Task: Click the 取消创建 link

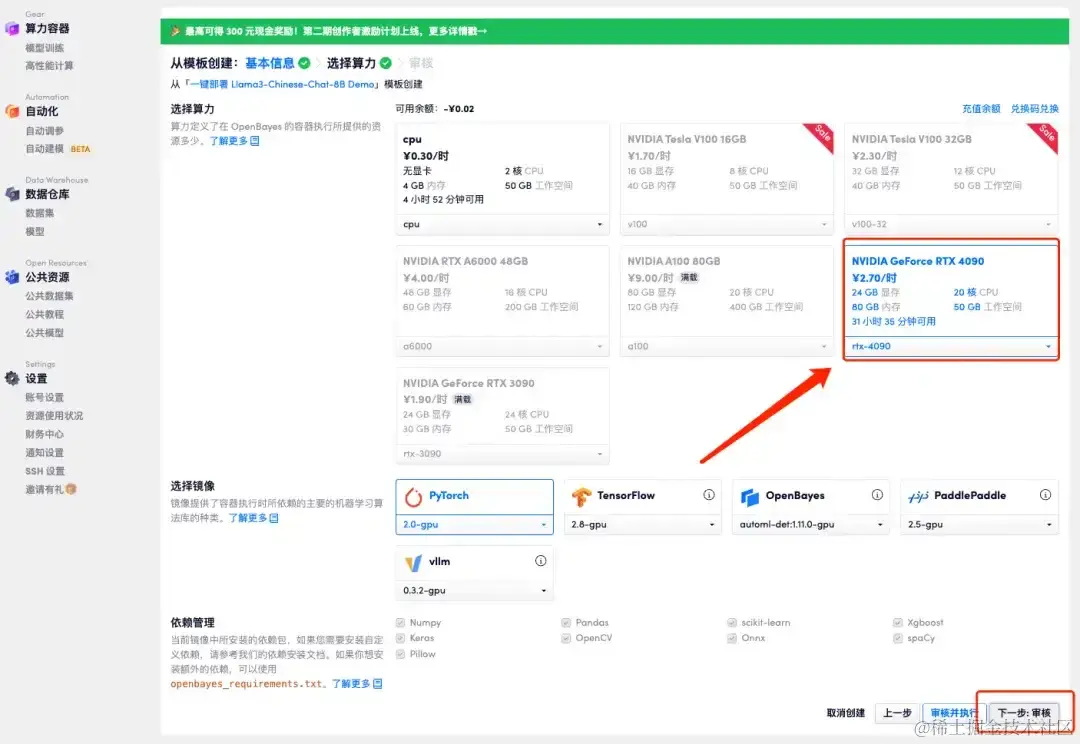Action: tap(846, 712)
